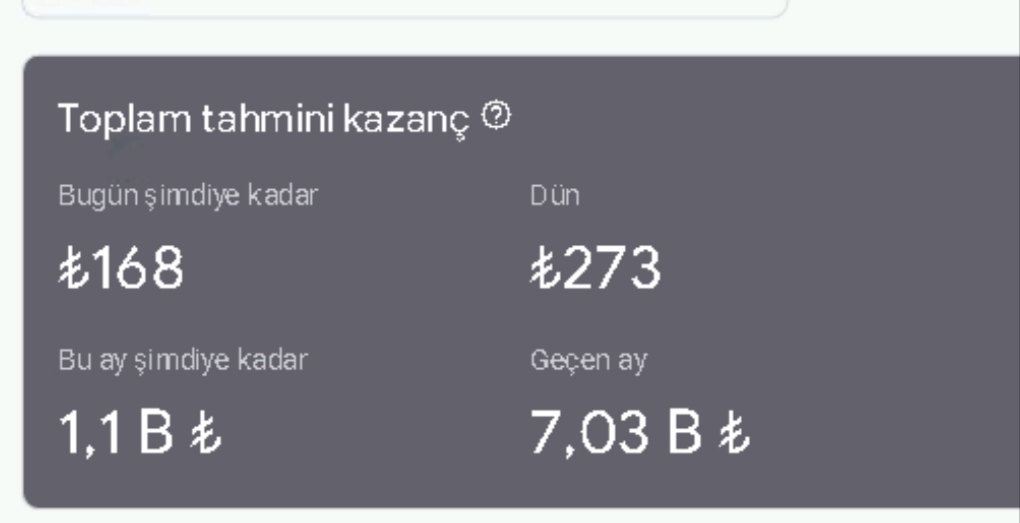Select the 1,1 figure for this month
The height and width of the screenshot is (523, 1020).
(x=90, y=433)
